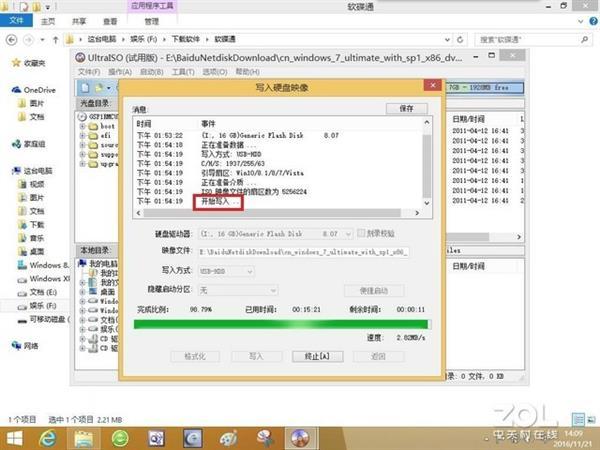Open UltraISO 工具(T) menu
600x450 pixels.
183,72
